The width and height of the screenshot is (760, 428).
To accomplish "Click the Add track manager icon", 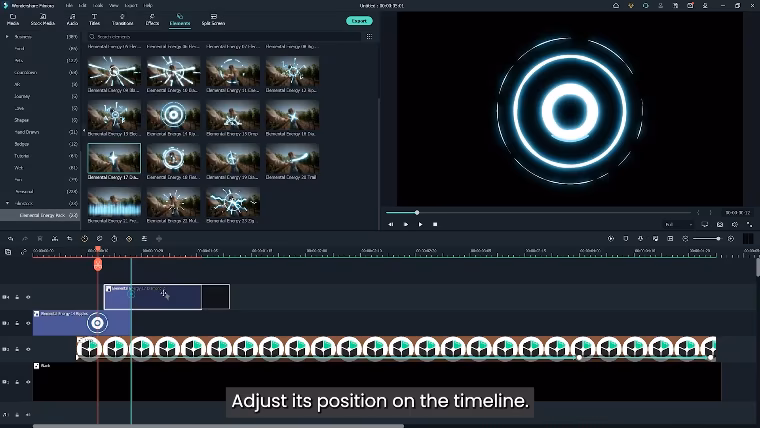I will tap(8, 252).
